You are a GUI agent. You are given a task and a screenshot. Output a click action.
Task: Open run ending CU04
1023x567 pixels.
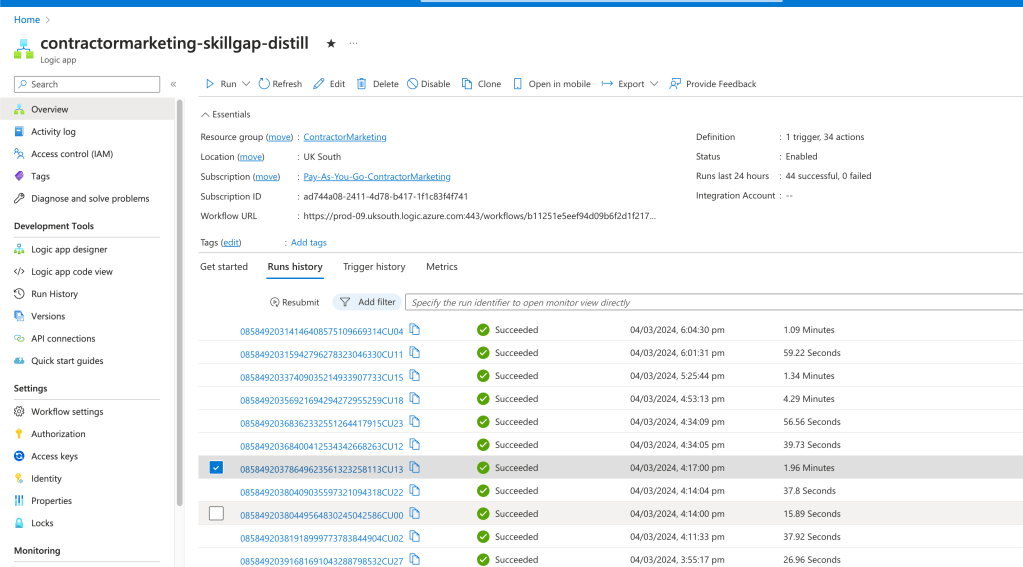click(322, 331)
